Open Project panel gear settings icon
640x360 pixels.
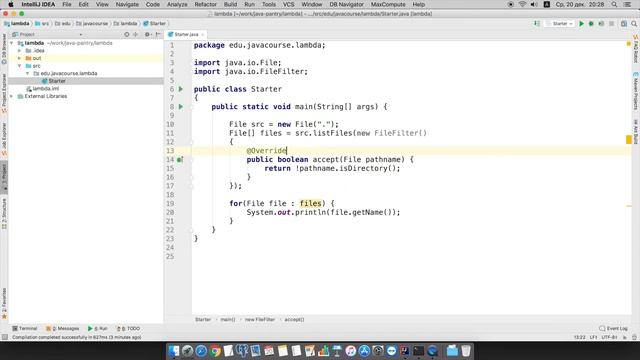147,35
